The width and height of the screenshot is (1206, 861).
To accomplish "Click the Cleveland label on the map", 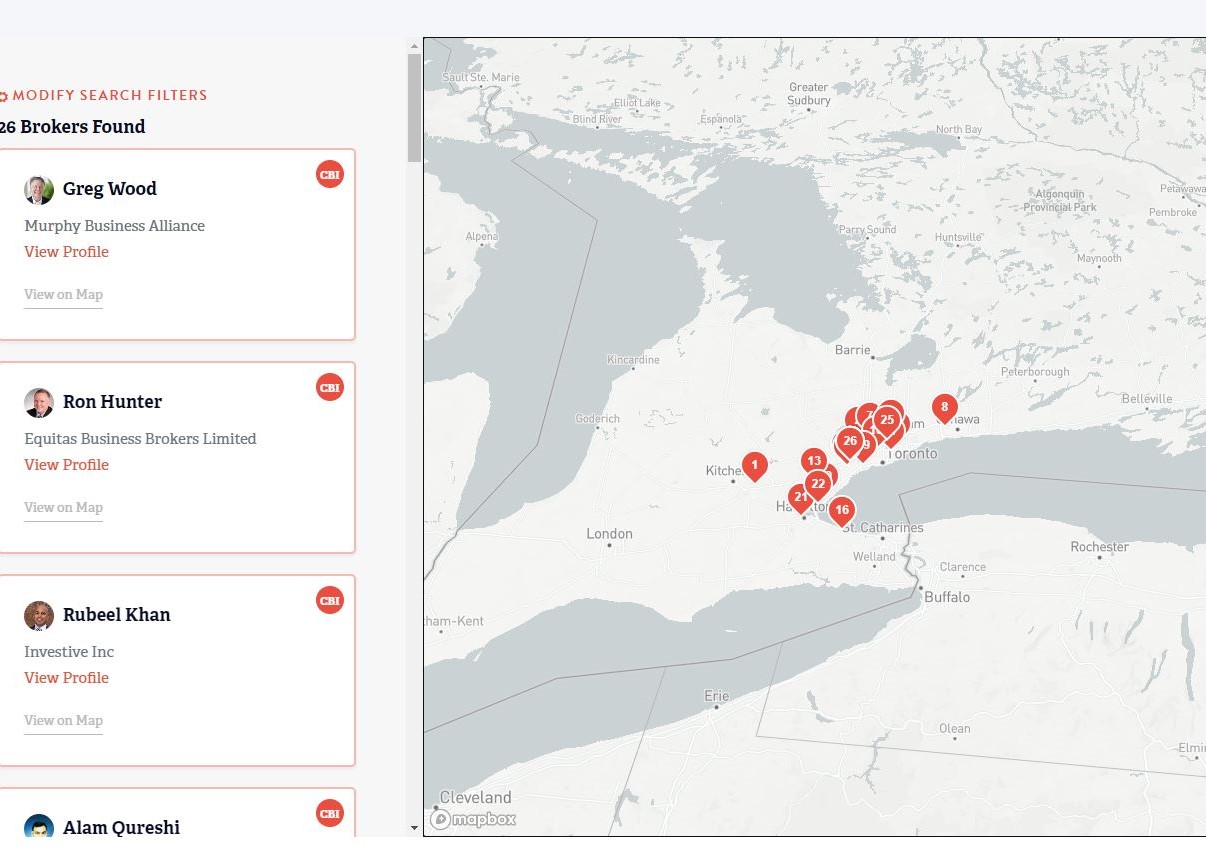I will coord(476,798).
